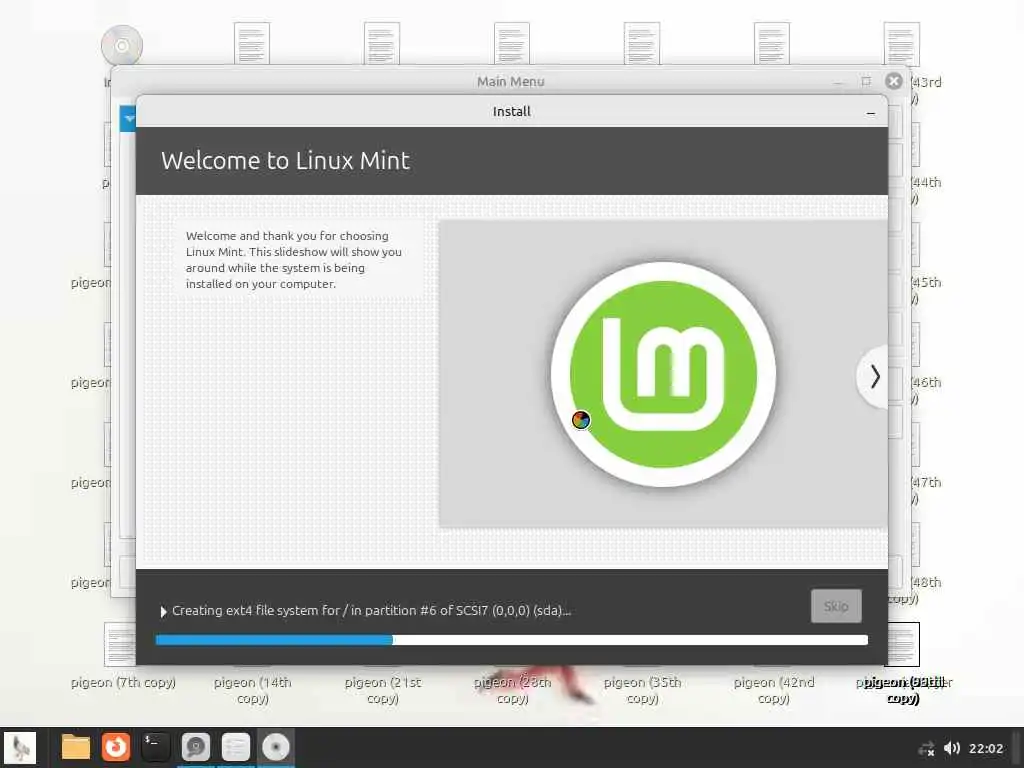This screenshot has width=1024, height=768.
Task: Open the pigeon start menu in taskbar
Action: (20, 747)
